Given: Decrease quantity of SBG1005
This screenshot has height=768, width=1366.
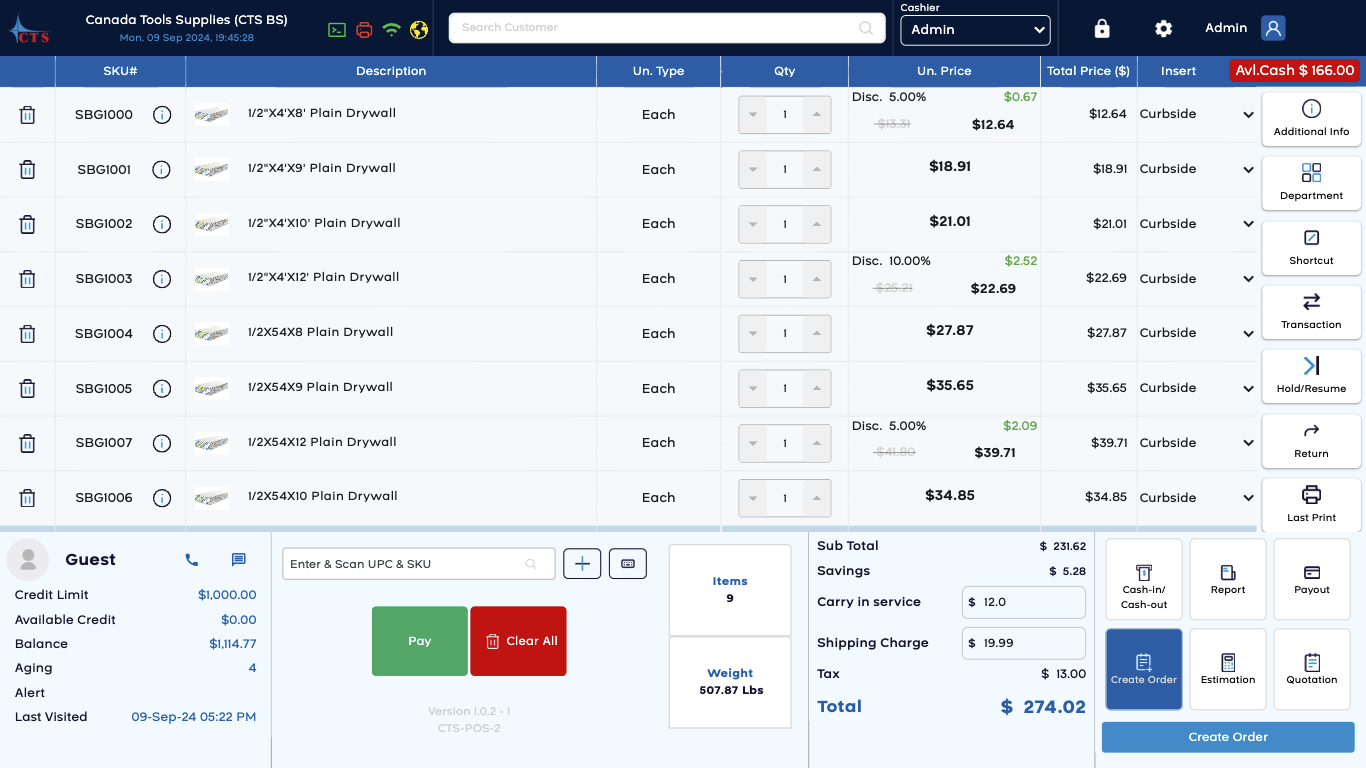Looking at the screenshot, I should coord(753,388).
